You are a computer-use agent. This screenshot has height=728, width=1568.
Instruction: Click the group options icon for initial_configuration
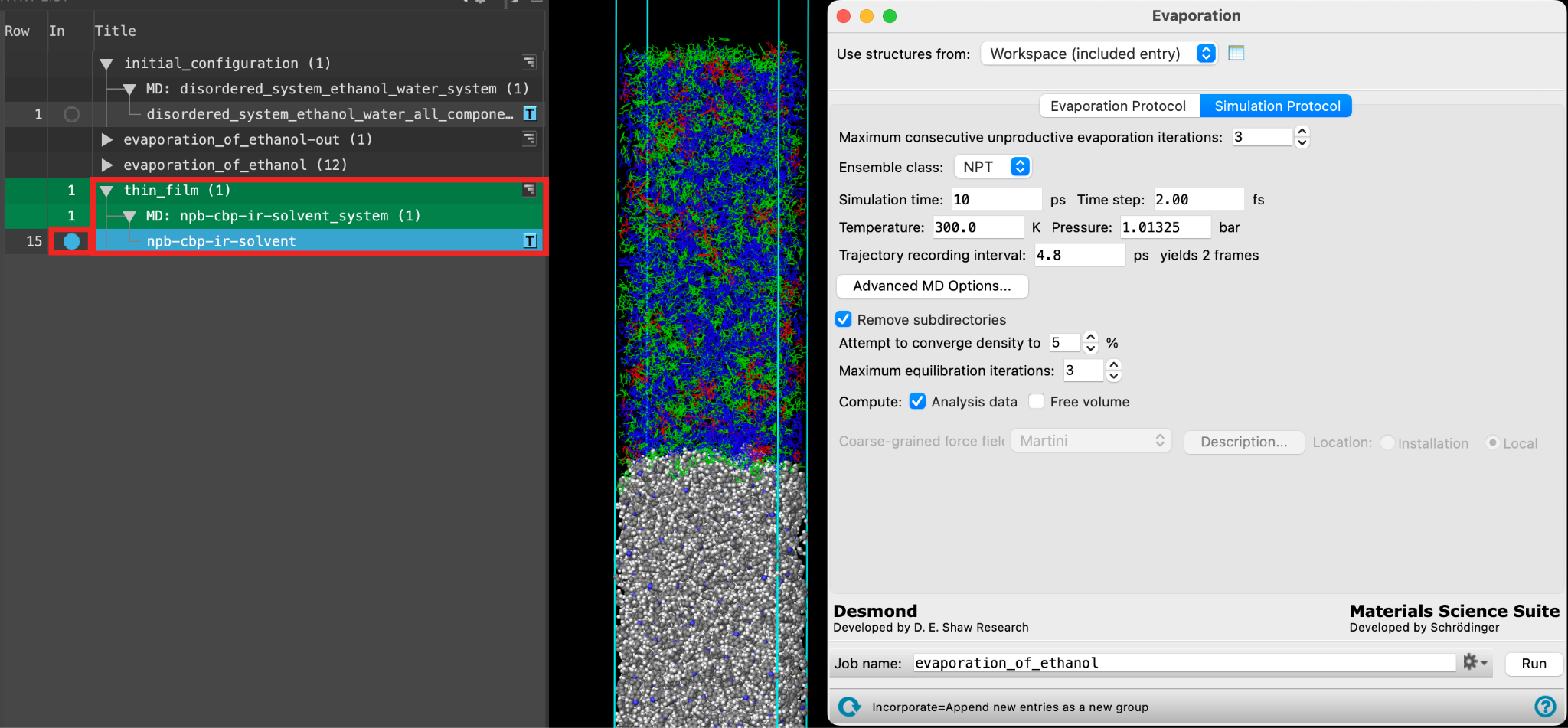[529, 63]
